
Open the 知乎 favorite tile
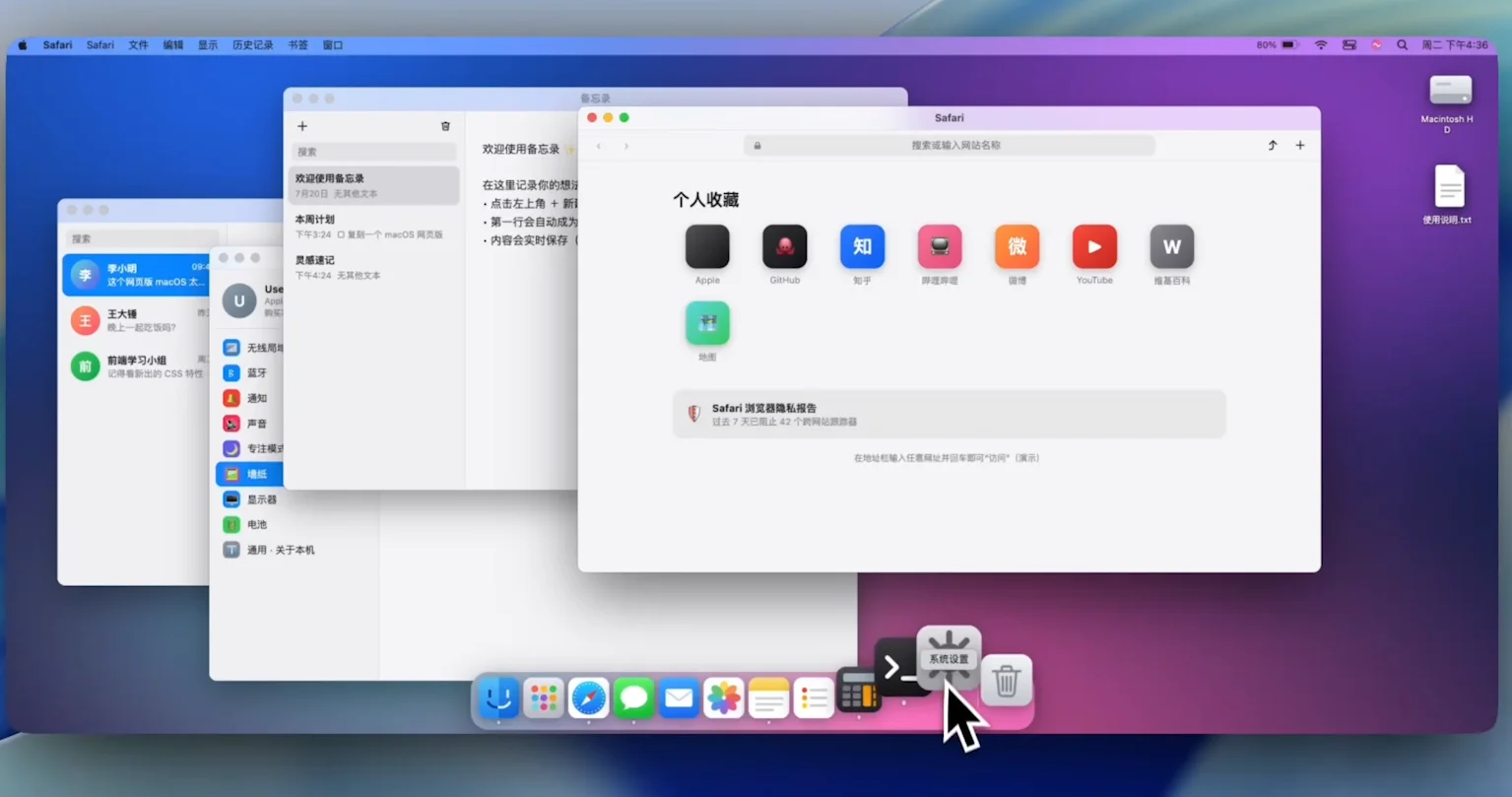[862, 246]
